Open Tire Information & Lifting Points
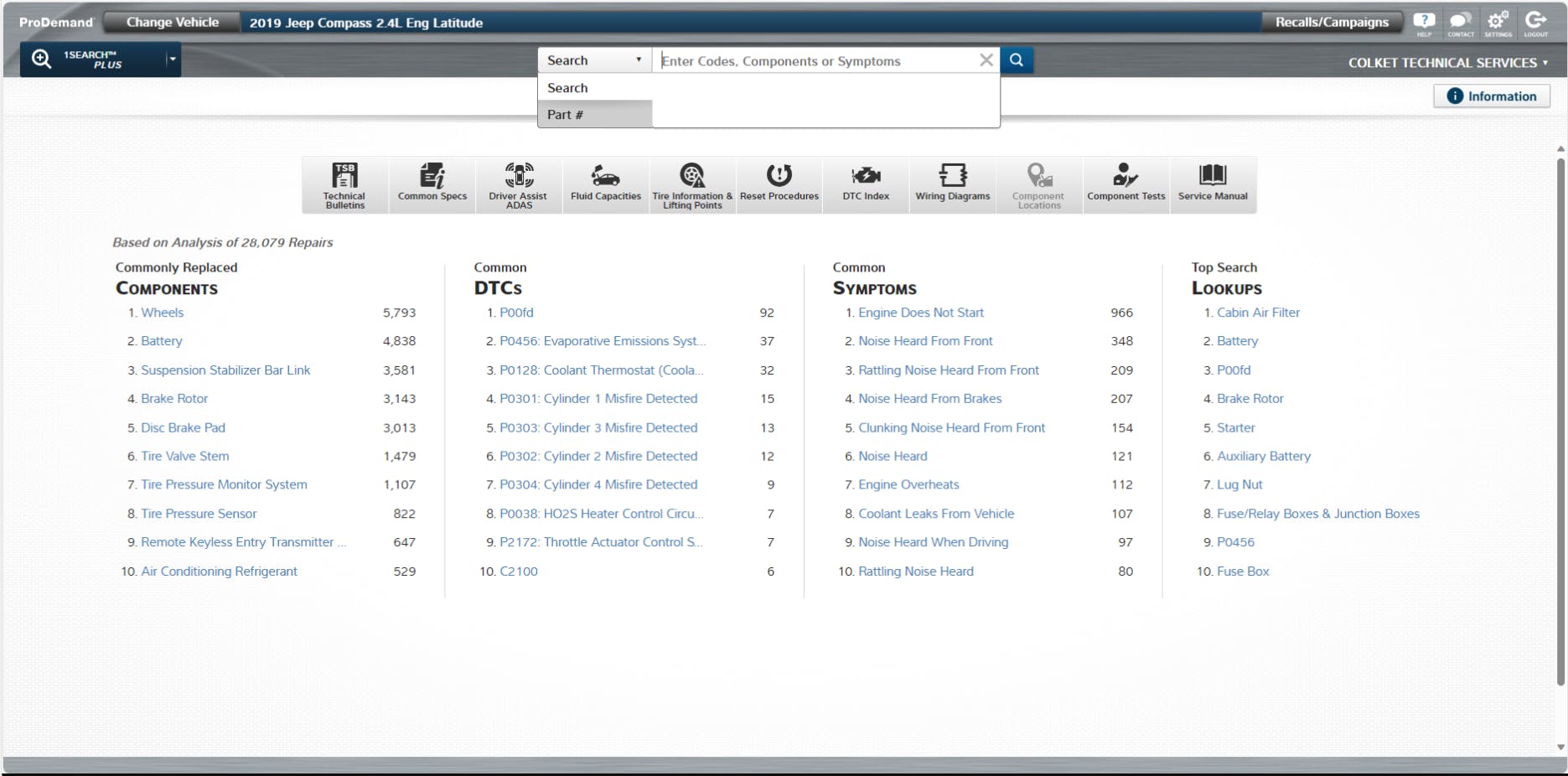The image size is (1568, 776). 692,184
